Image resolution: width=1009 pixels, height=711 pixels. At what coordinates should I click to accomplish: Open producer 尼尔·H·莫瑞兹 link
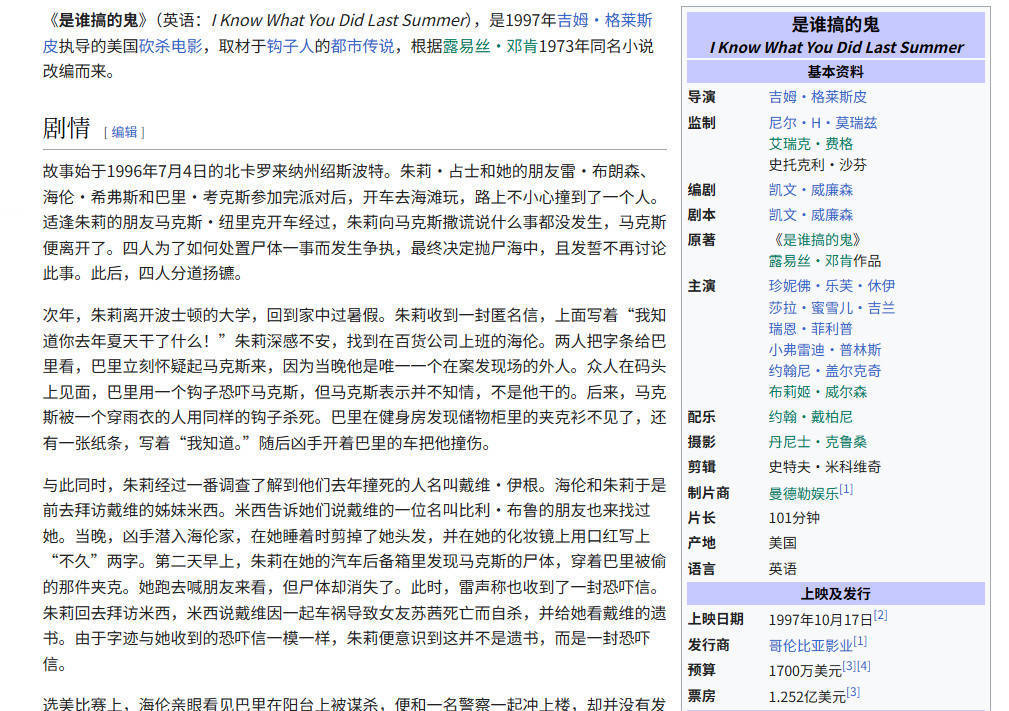click(x=822, y=123)
